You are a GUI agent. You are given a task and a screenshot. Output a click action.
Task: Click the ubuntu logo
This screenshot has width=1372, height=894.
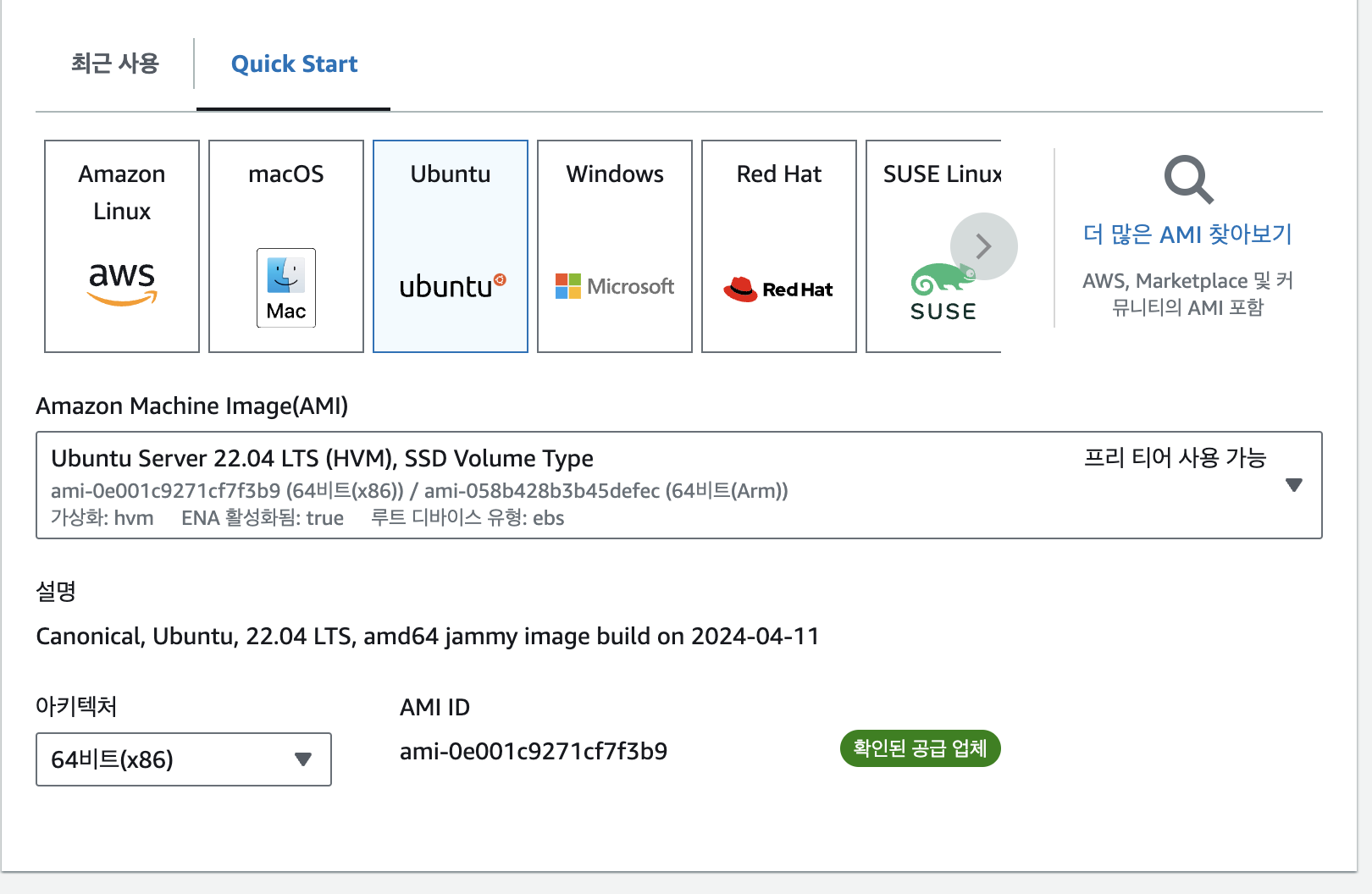point(452,286)
